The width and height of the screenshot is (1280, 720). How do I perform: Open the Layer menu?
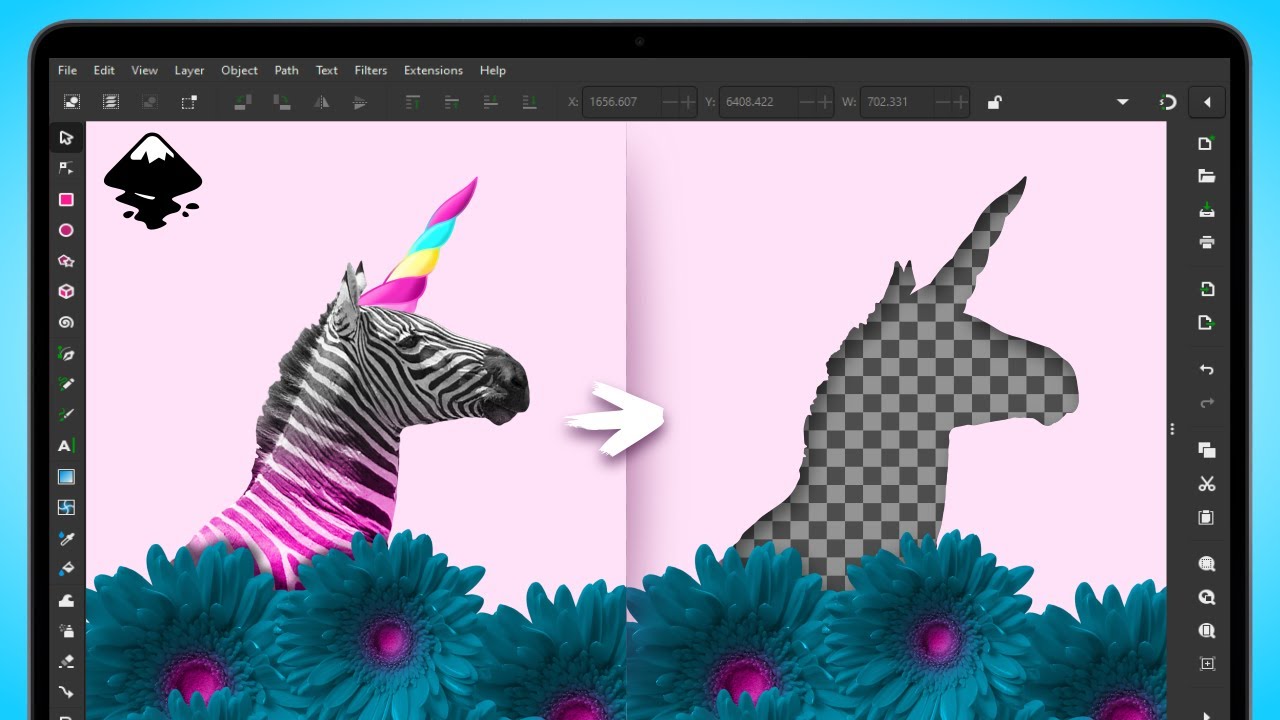tap(189, 71)
